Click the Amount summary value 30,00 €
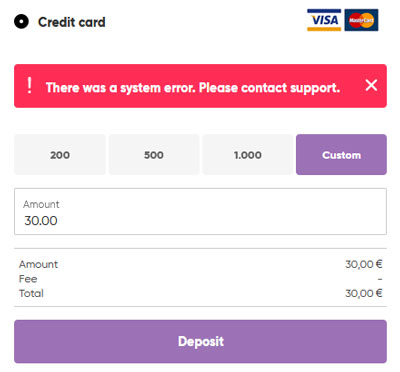Viewport: 400px width, 372px height. click(x=364, y=264)
